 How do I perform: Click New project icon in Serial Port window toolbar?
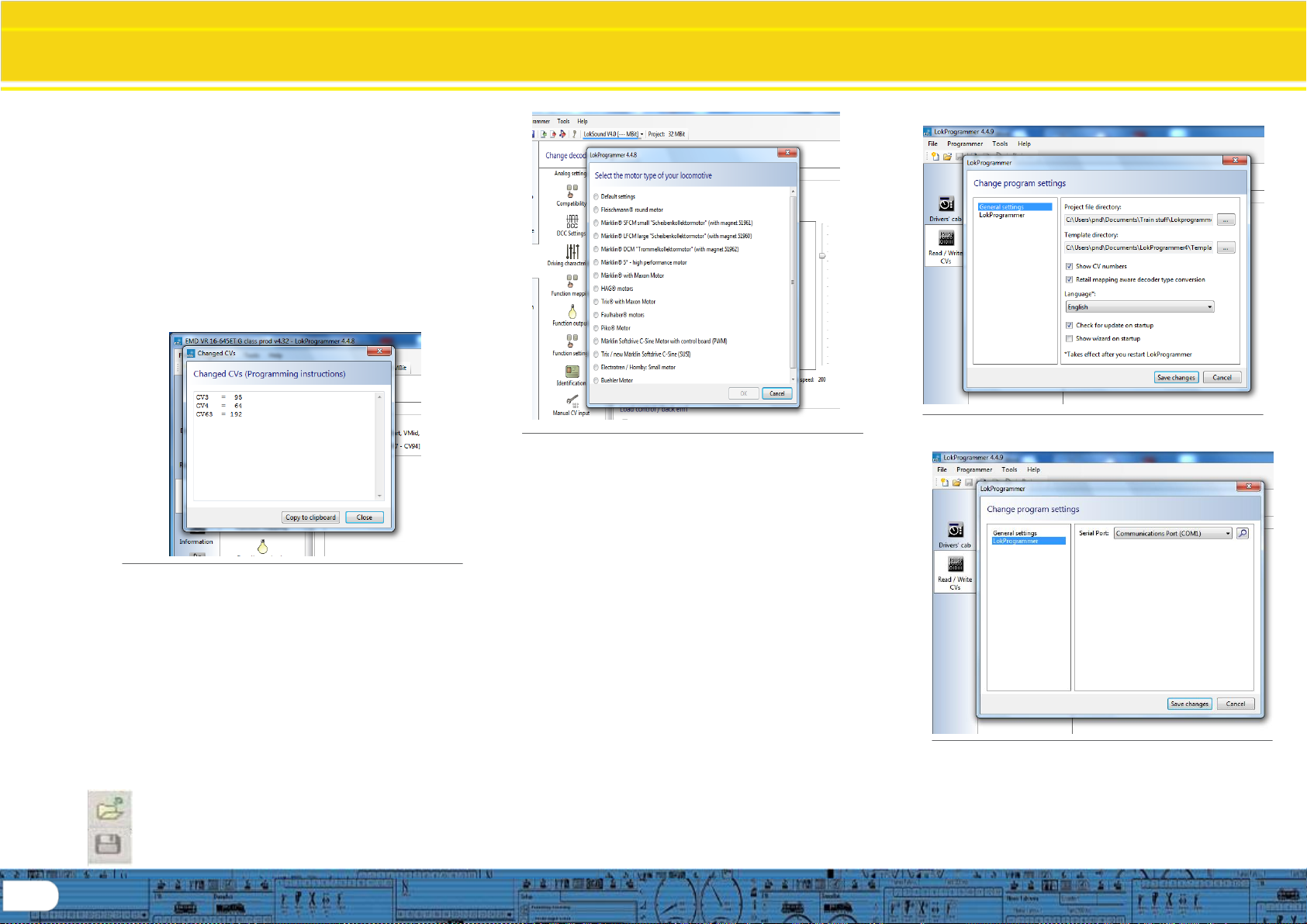[945, 482]
